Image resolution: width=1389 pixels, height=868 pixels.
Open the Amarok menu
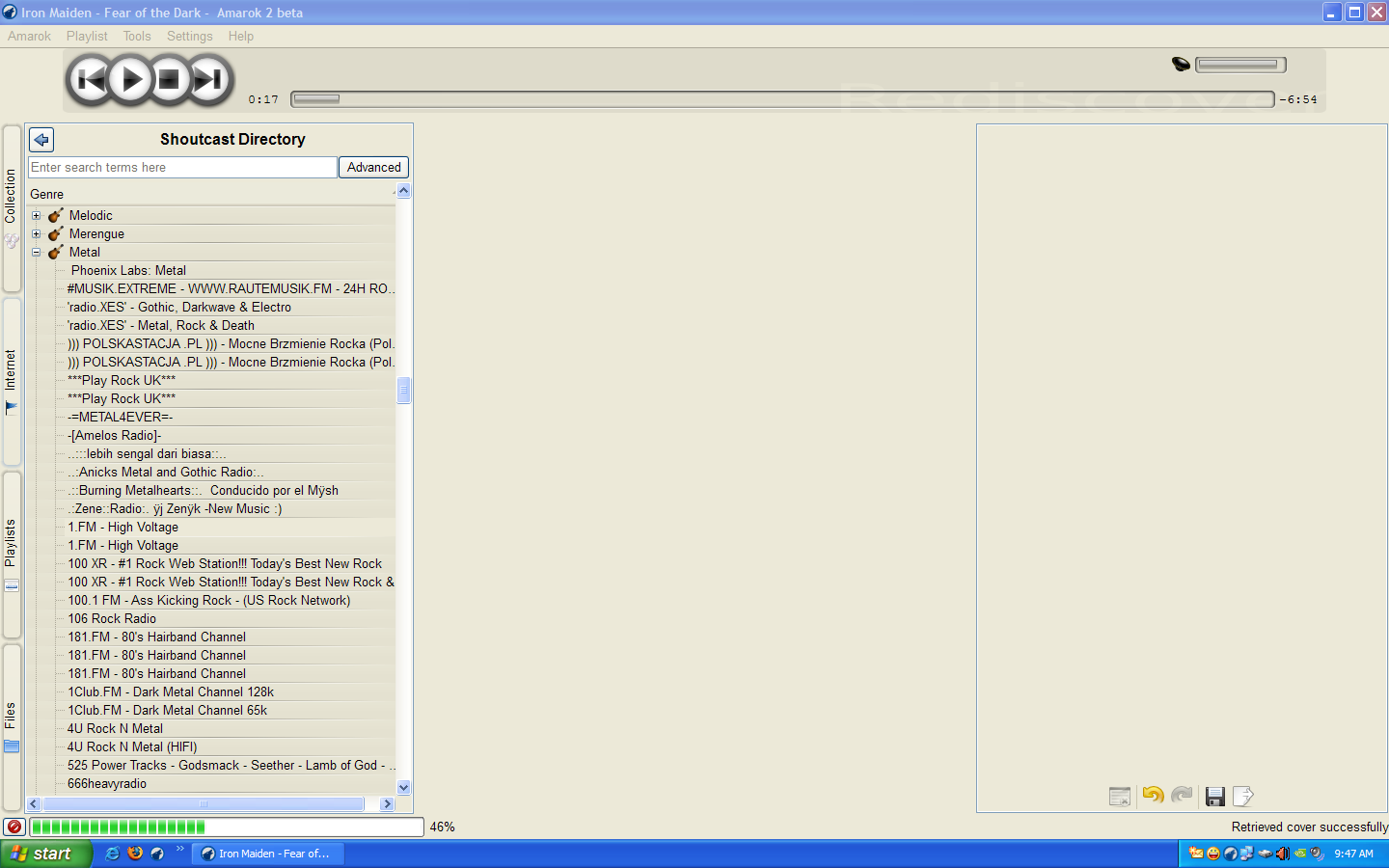(x=29, y=36)
